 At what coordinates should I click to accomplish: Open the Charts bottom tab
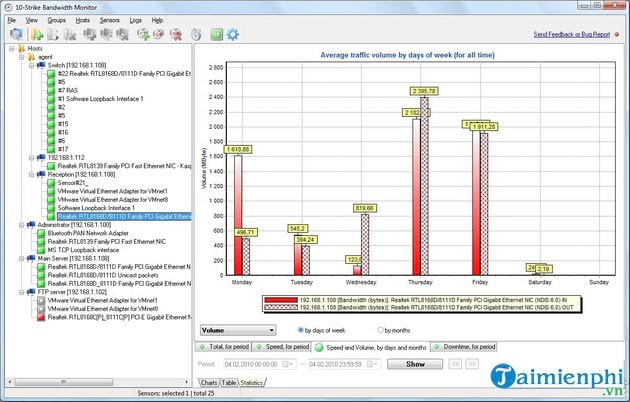tap(209, 383)
